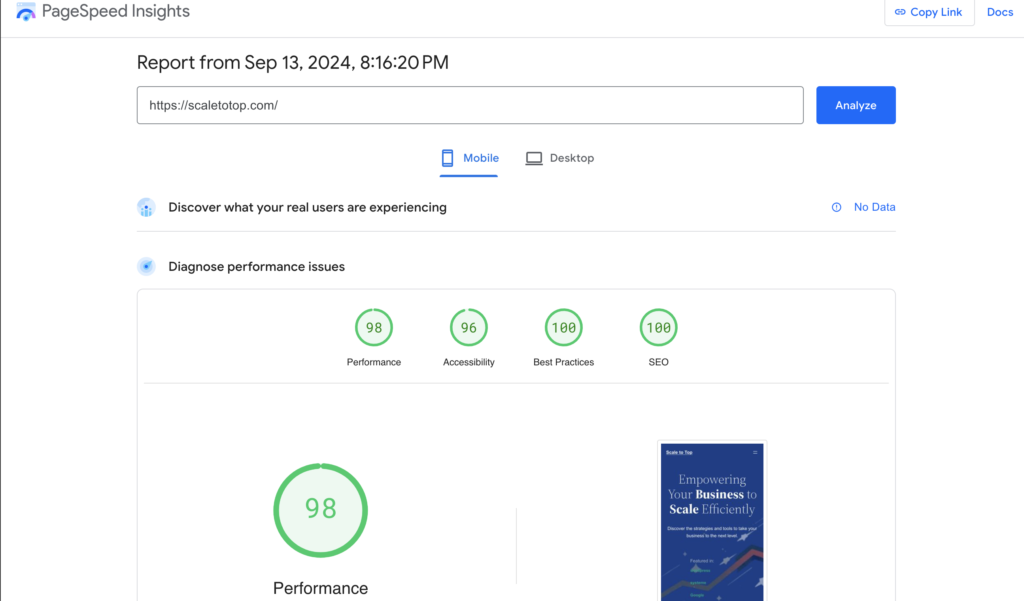The width and height of the screenshot is (1024, 601).
Task: Select the 96 Accessibility score gauge
Action: [469, 327]
